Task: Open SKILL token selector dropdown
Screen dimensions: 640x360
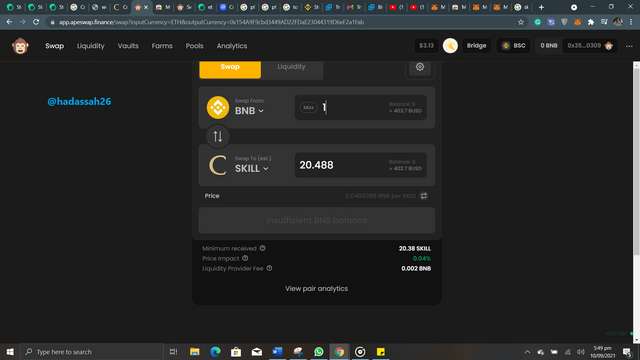Action: pyautogui.click(x=251, y=168)
